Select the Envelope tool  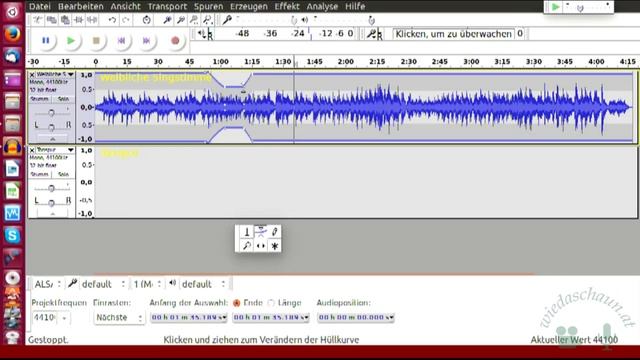pos(260,232)
